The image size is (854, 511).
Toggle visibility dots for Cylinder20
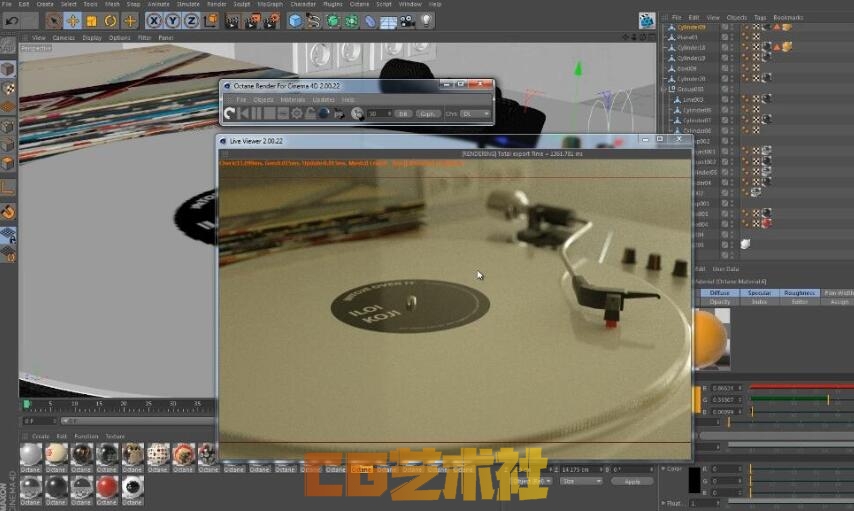pos(731,79)
